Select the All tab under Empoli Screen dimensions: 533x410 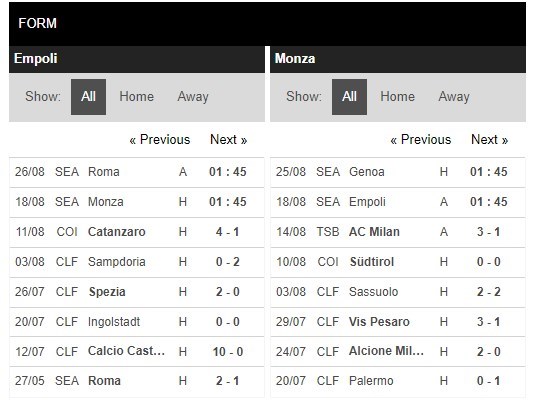pyautogui.click(x=88, y=97)
